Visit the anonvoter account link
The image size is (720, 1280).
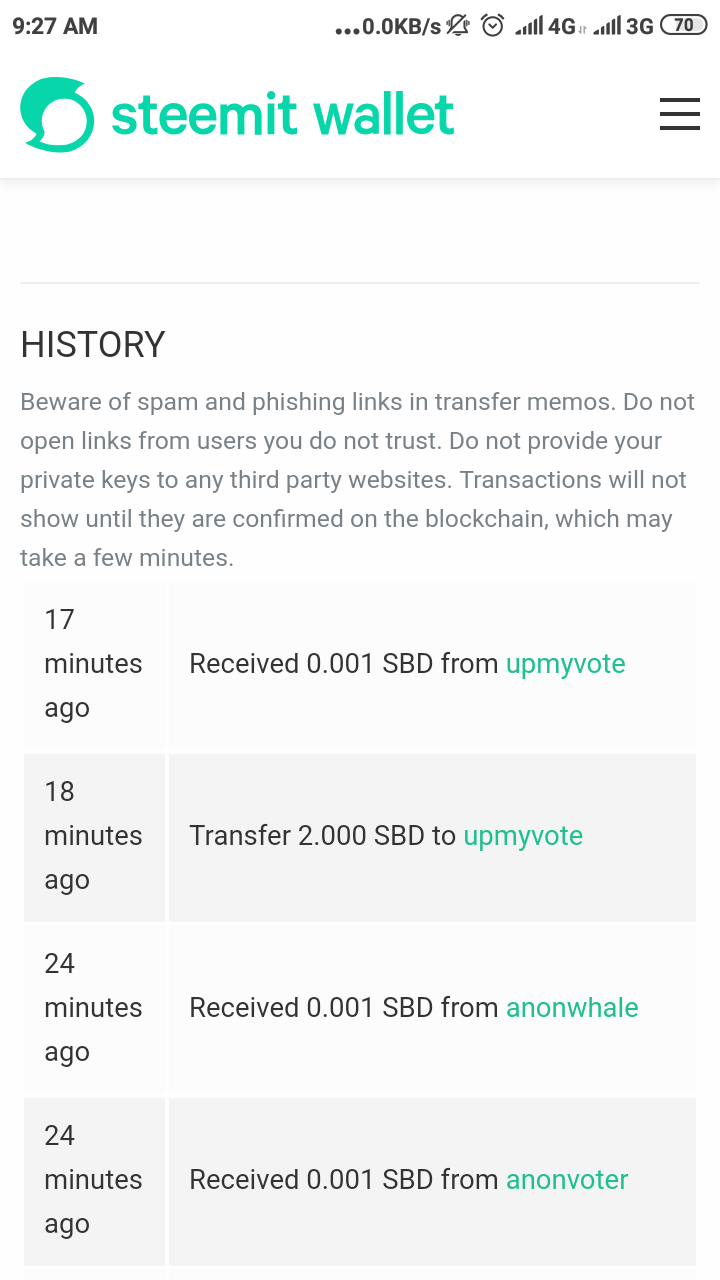click(567, 1180)
